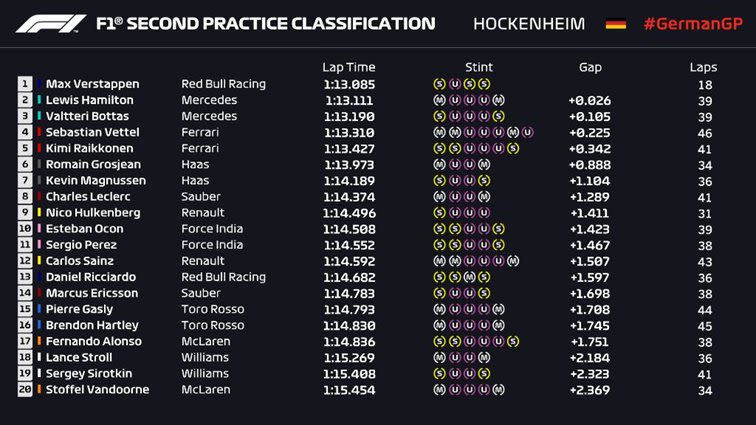756x425 pixels.
Task: Click position 20 box beside Stoffel Vandoorne
Action: pos(25,389)
